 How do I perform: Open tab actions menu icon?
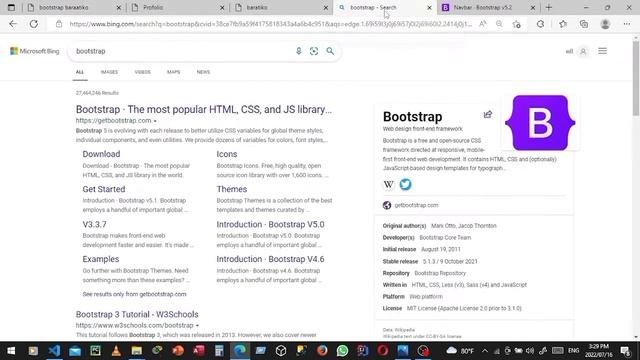point(11,7)
